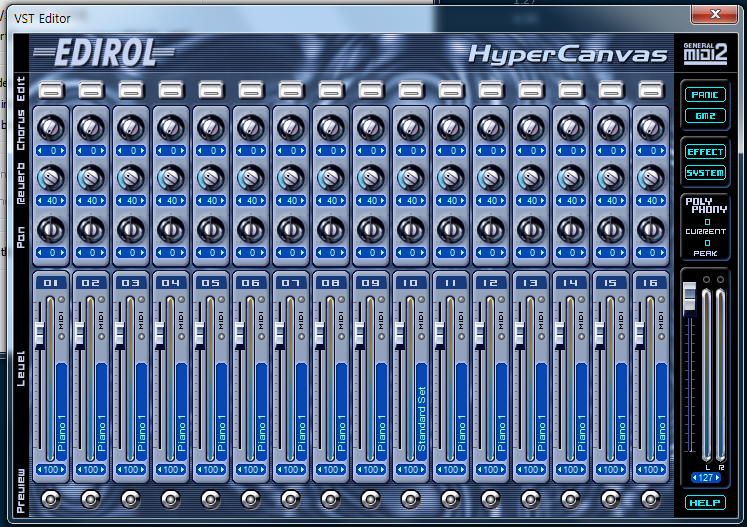Screen dimensions: 747x527
Task: Click the Pan knob of part 04
Action: tap(171, 229)
